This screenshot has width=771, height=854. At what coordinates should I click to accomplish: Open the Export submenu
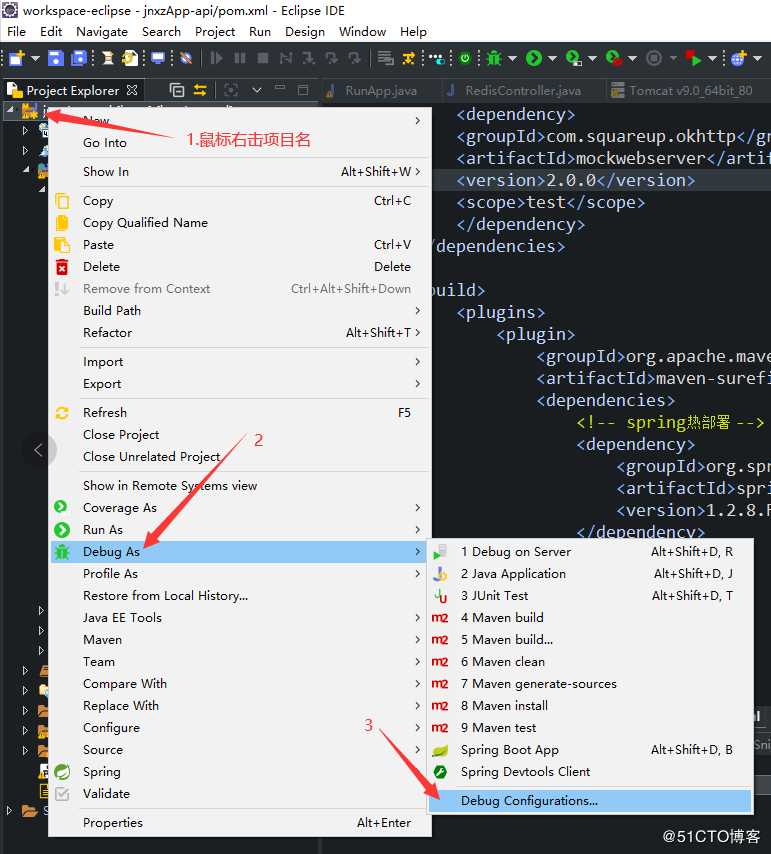pyautogui.click(x=240, y=383)
